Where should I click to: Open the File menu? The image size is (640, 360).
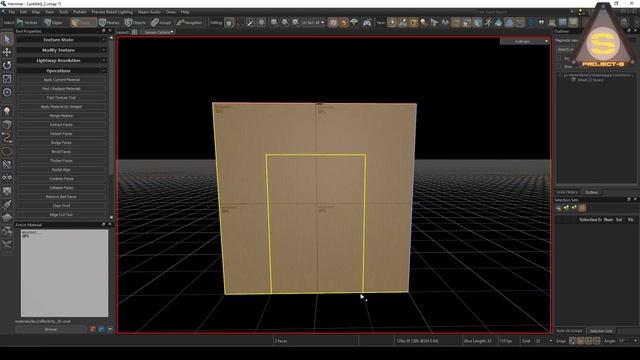[12, 12]
